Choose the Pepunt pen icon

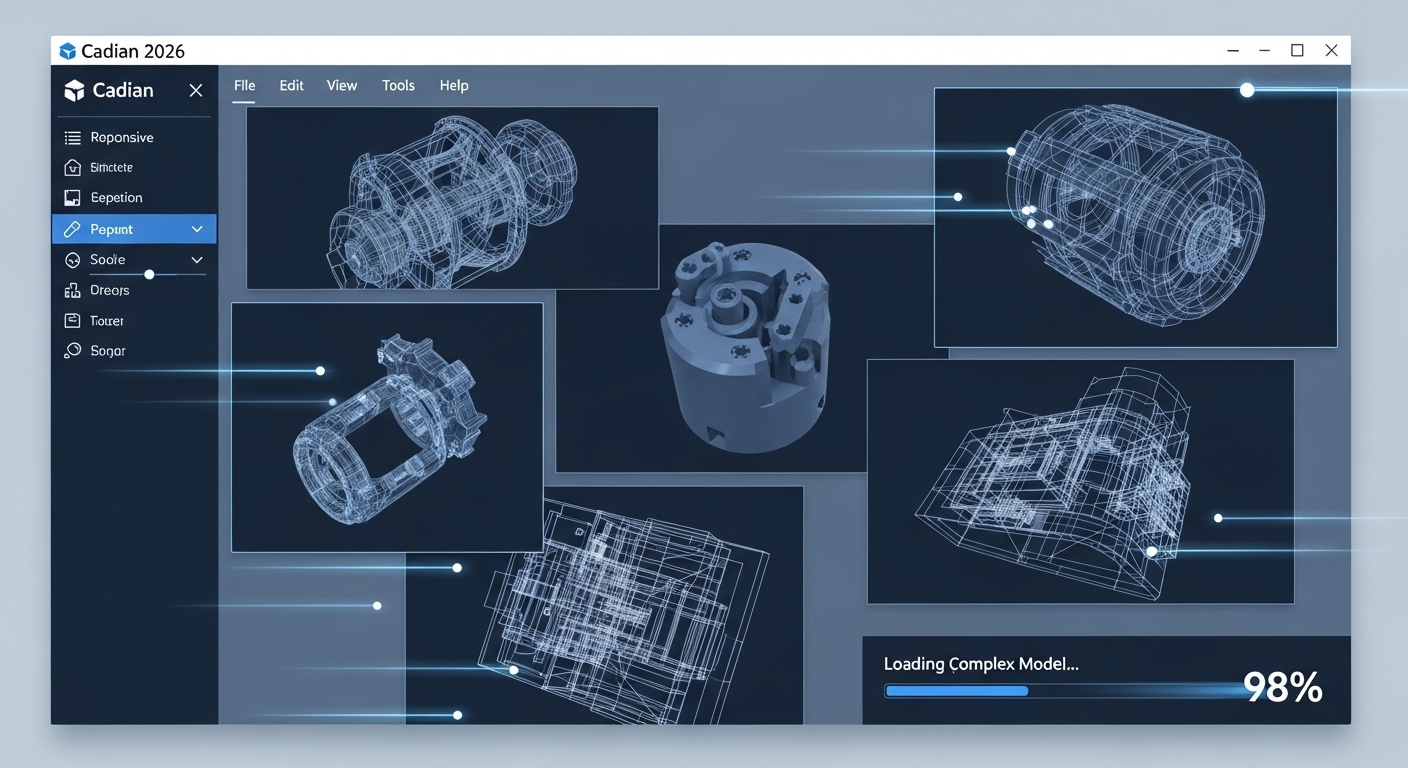(x=72, y=229)
